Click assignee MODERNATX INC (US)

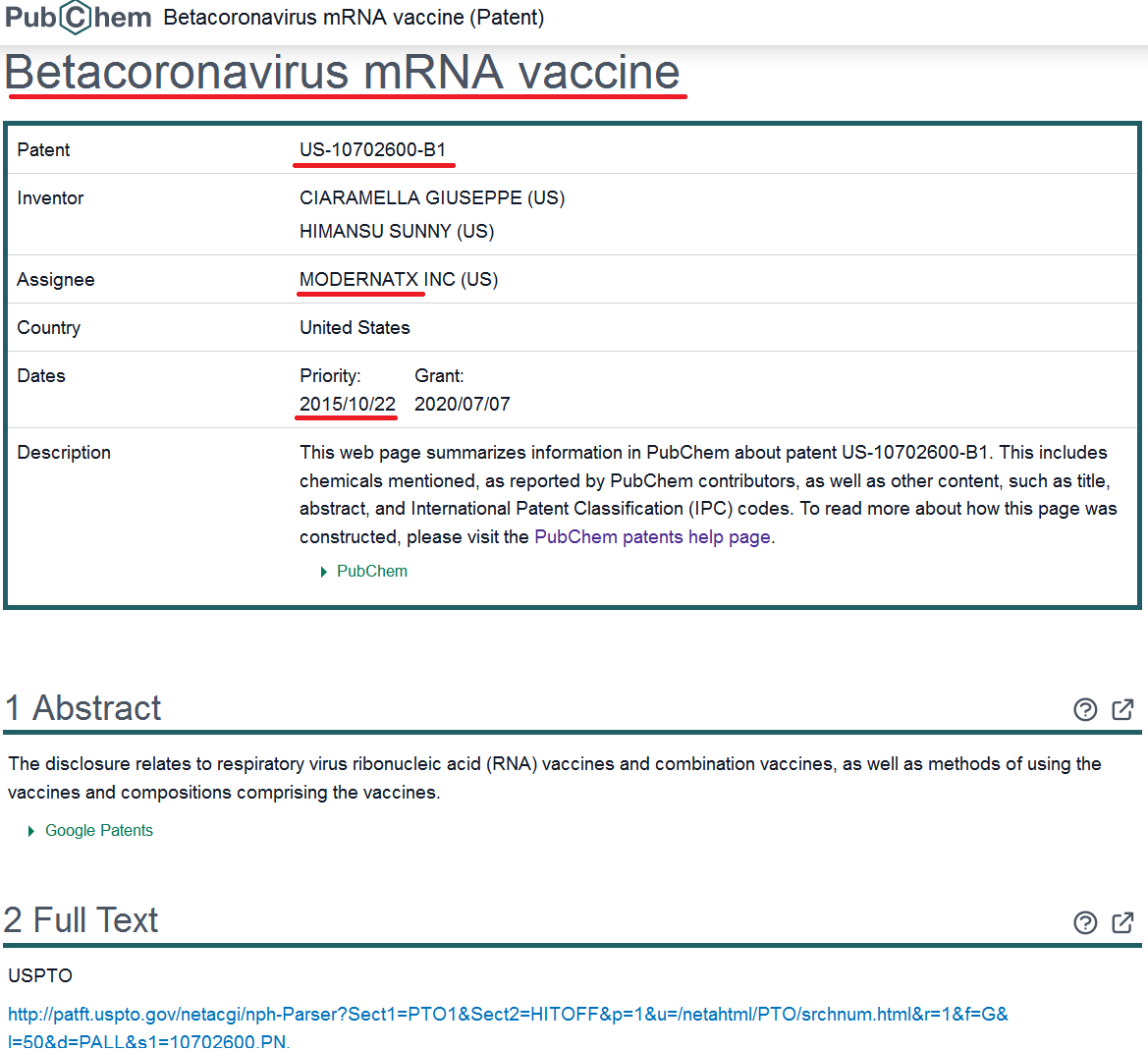399,280
